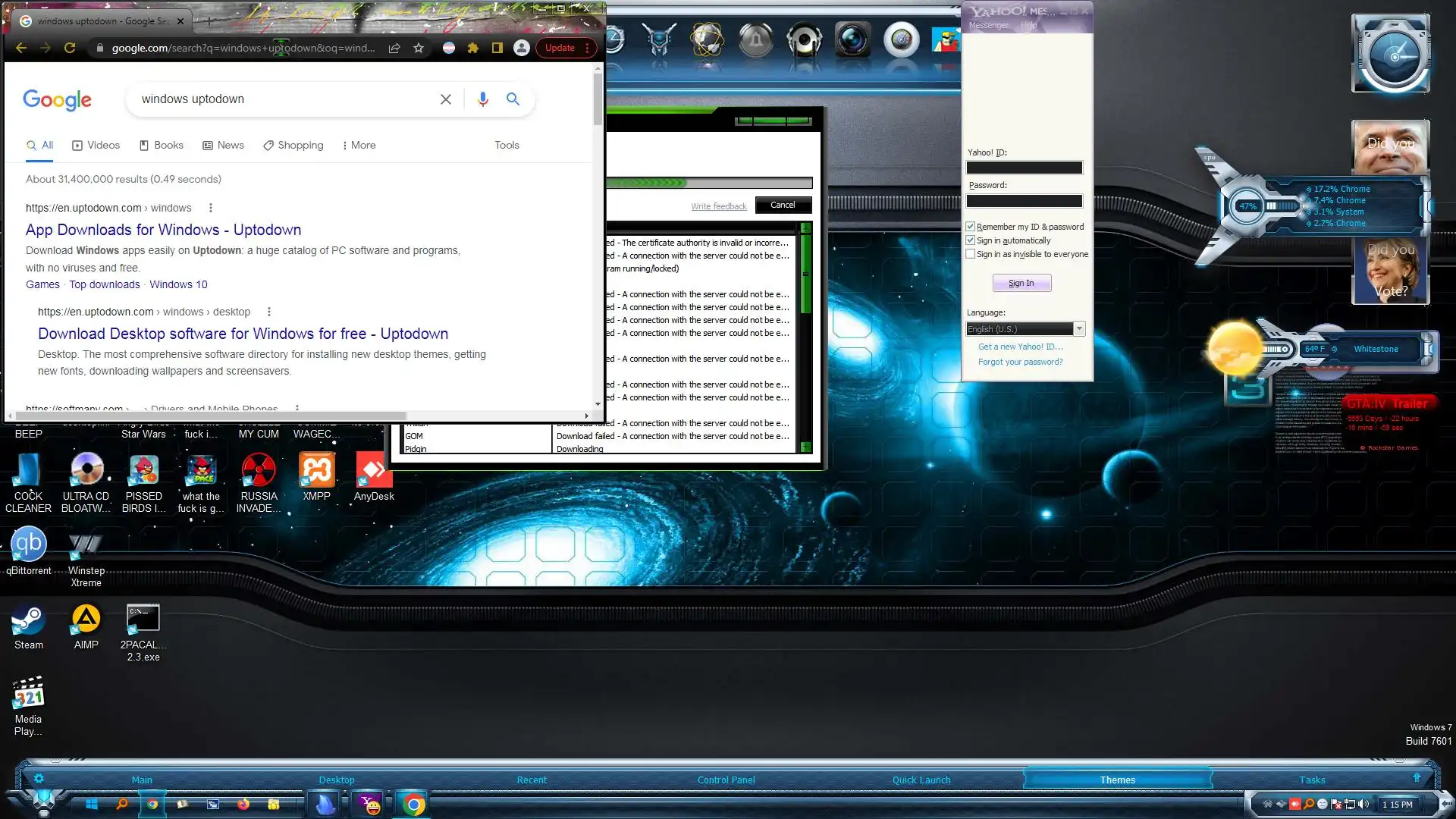Launch the AIMP desktop shortcut
Viewport: 1456px width, 819px height.
pyautogui.click(x=86, y=620)
